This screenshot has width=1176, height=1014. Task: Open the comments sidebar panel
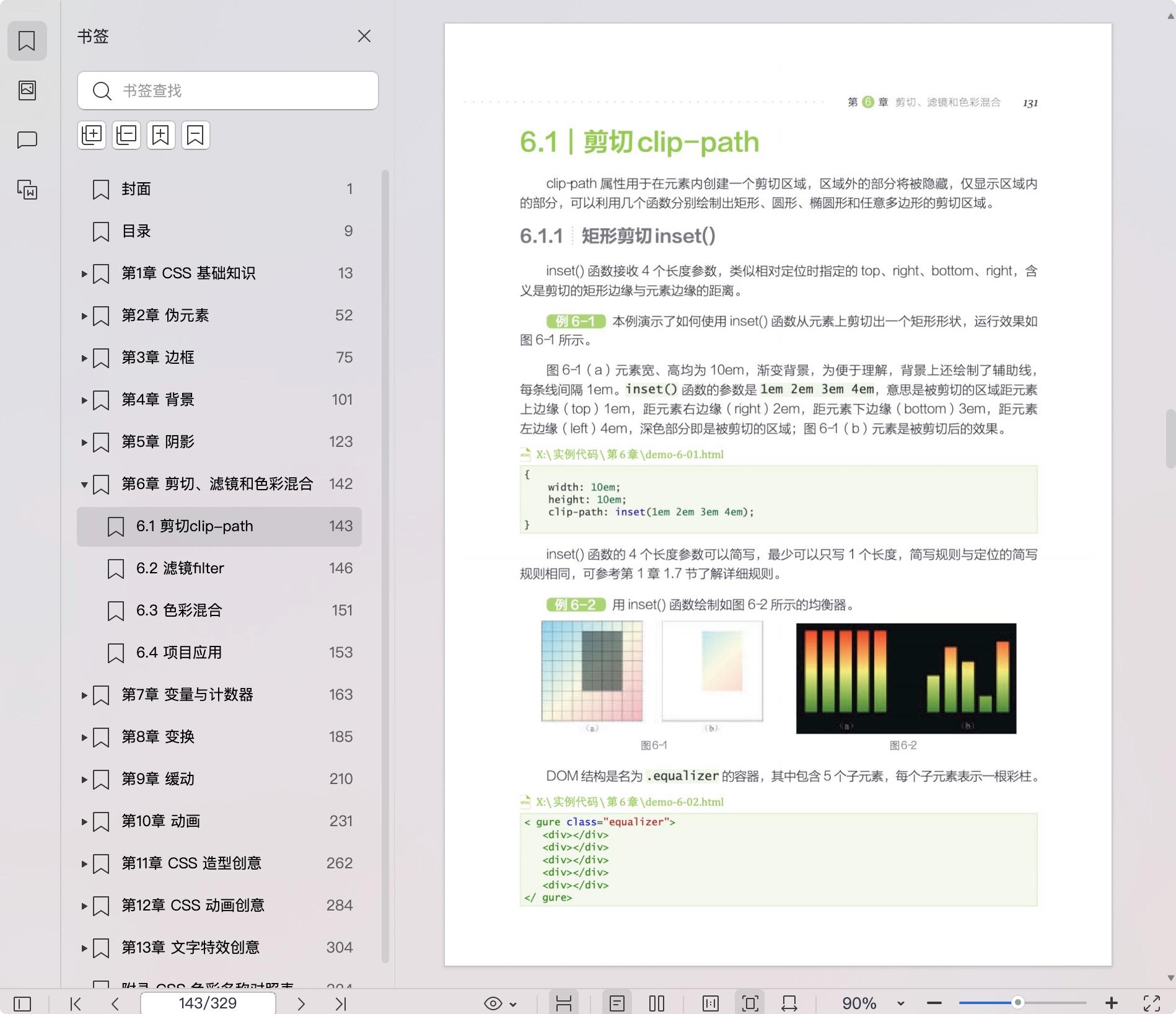[x=27, y=140]
